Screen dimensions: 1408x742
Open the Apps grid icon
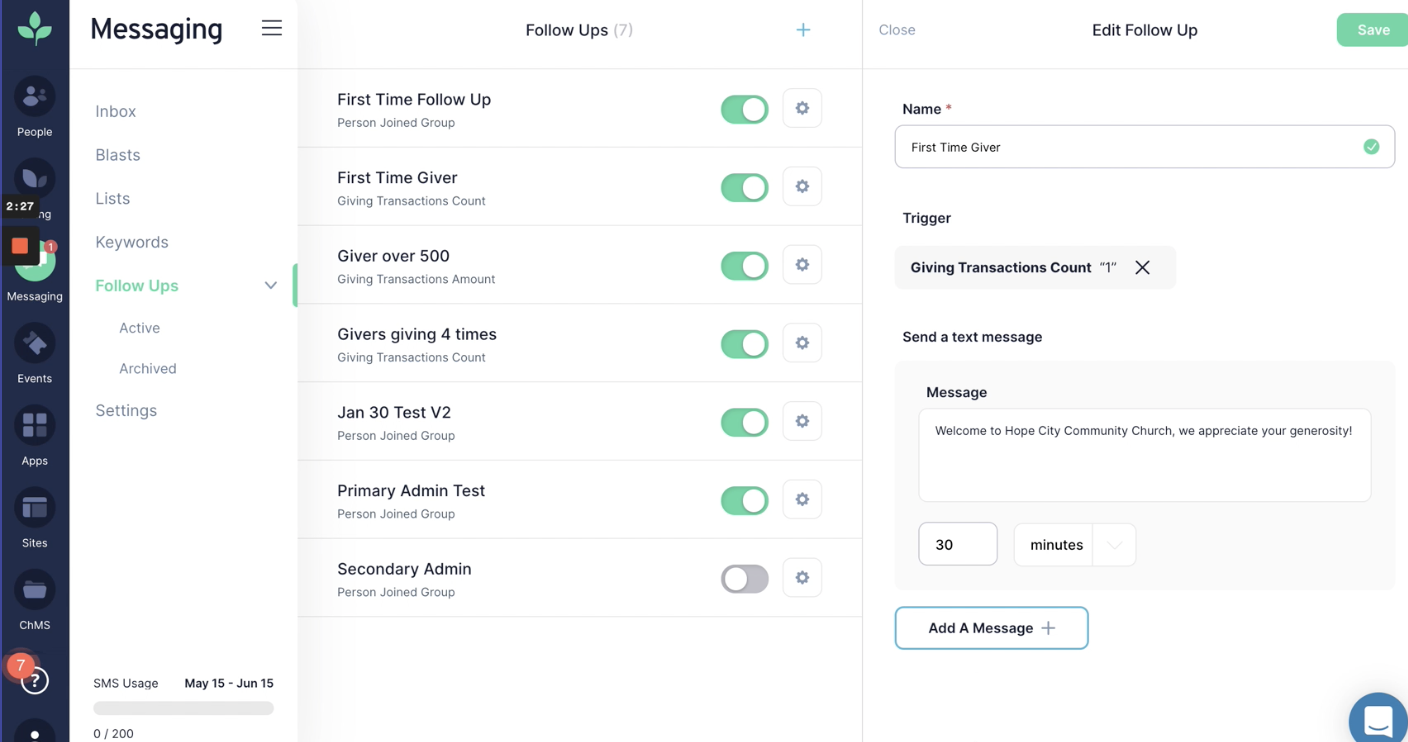(34, 426)
